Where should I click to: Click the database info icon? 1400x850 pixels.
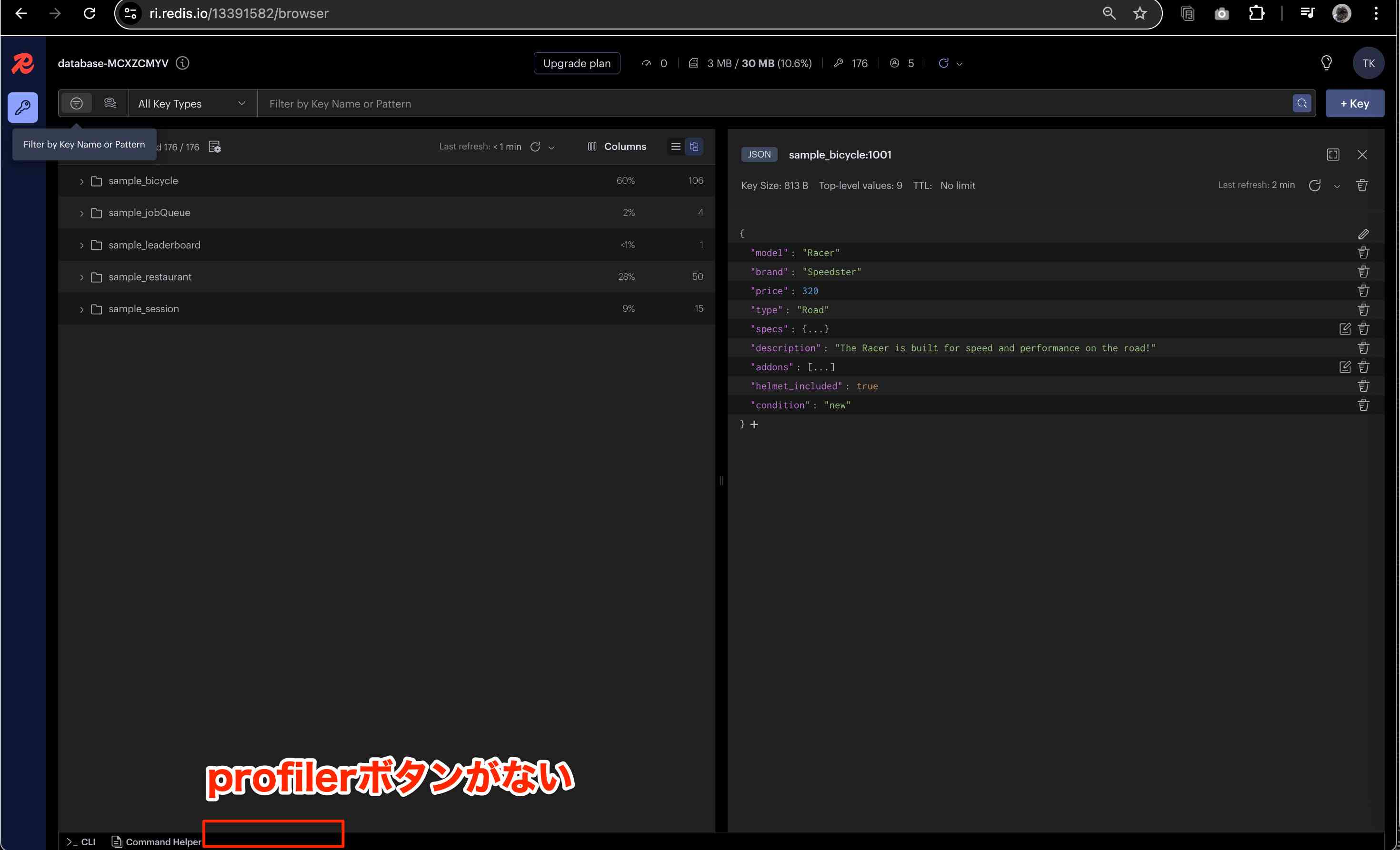(182, 63)
